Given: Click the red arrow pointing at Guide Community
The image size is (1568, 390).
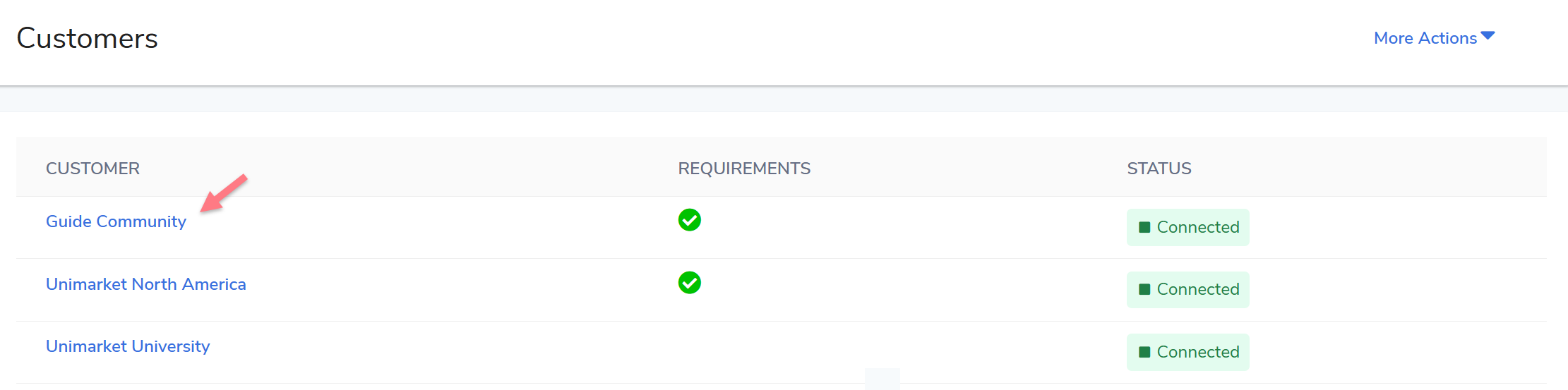Looking at the screenshot, I should [x=223, y=194].
